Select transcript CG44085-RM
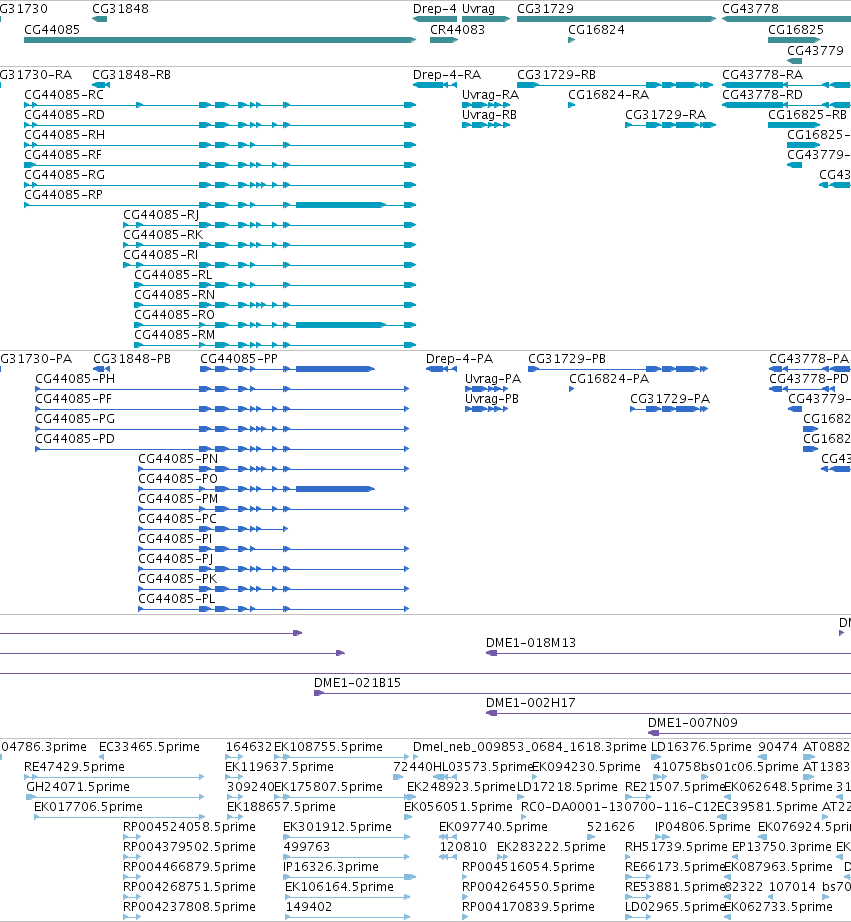851x922 pixels. [175, 335]
